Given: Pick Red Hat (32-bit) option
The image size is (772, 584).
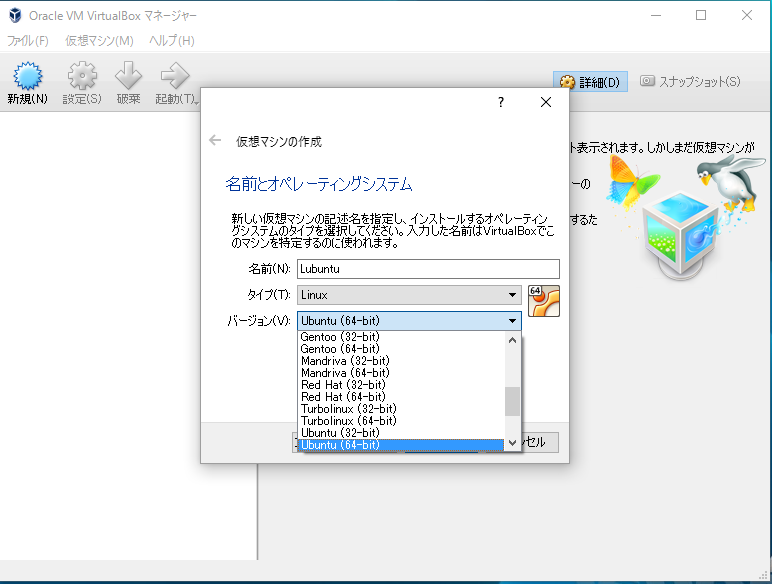Looking at the screenshot, I should (x=401, y=385).
